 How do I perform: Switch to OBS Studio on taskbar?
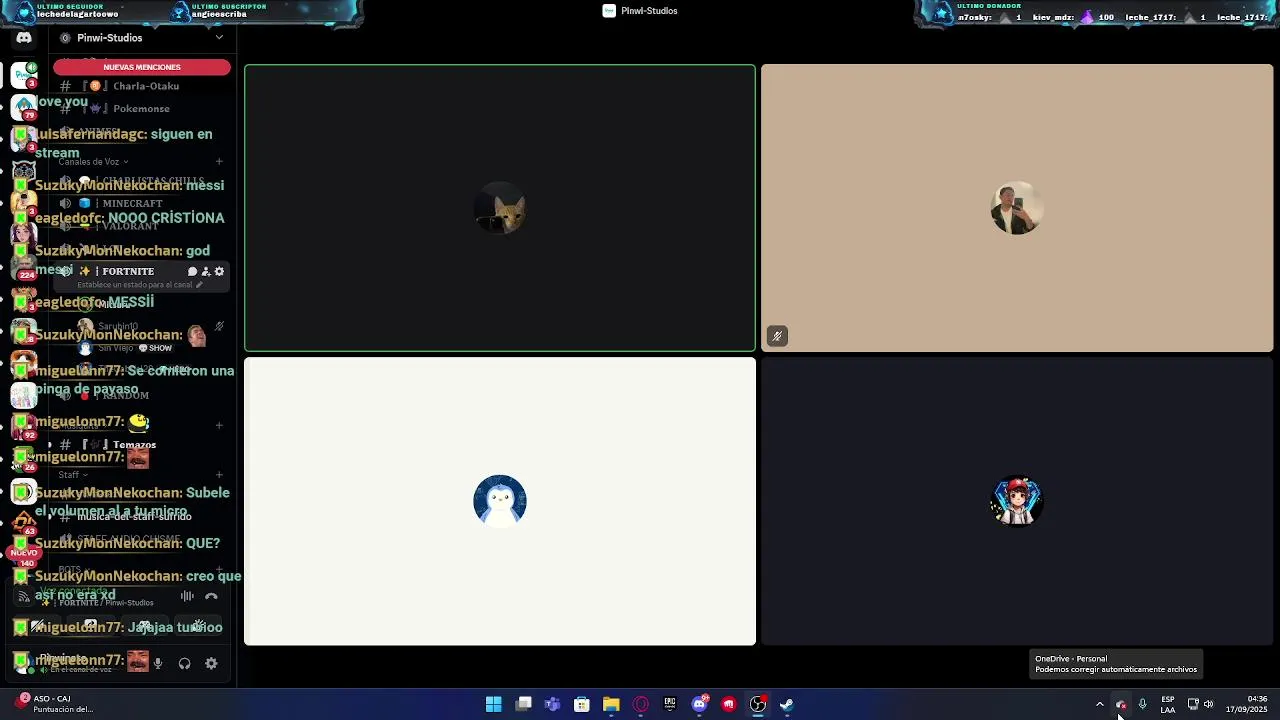pos(758,705)
